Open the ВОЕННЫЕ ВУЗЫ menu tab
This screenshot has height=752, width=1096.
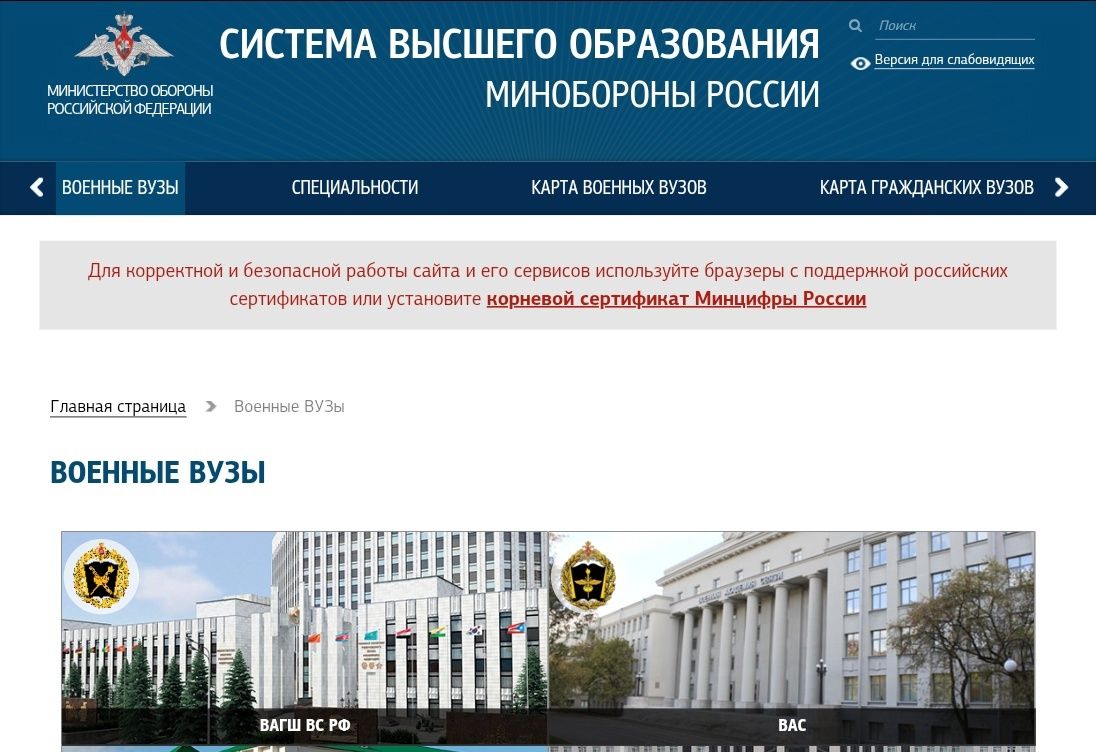point(120,188)
